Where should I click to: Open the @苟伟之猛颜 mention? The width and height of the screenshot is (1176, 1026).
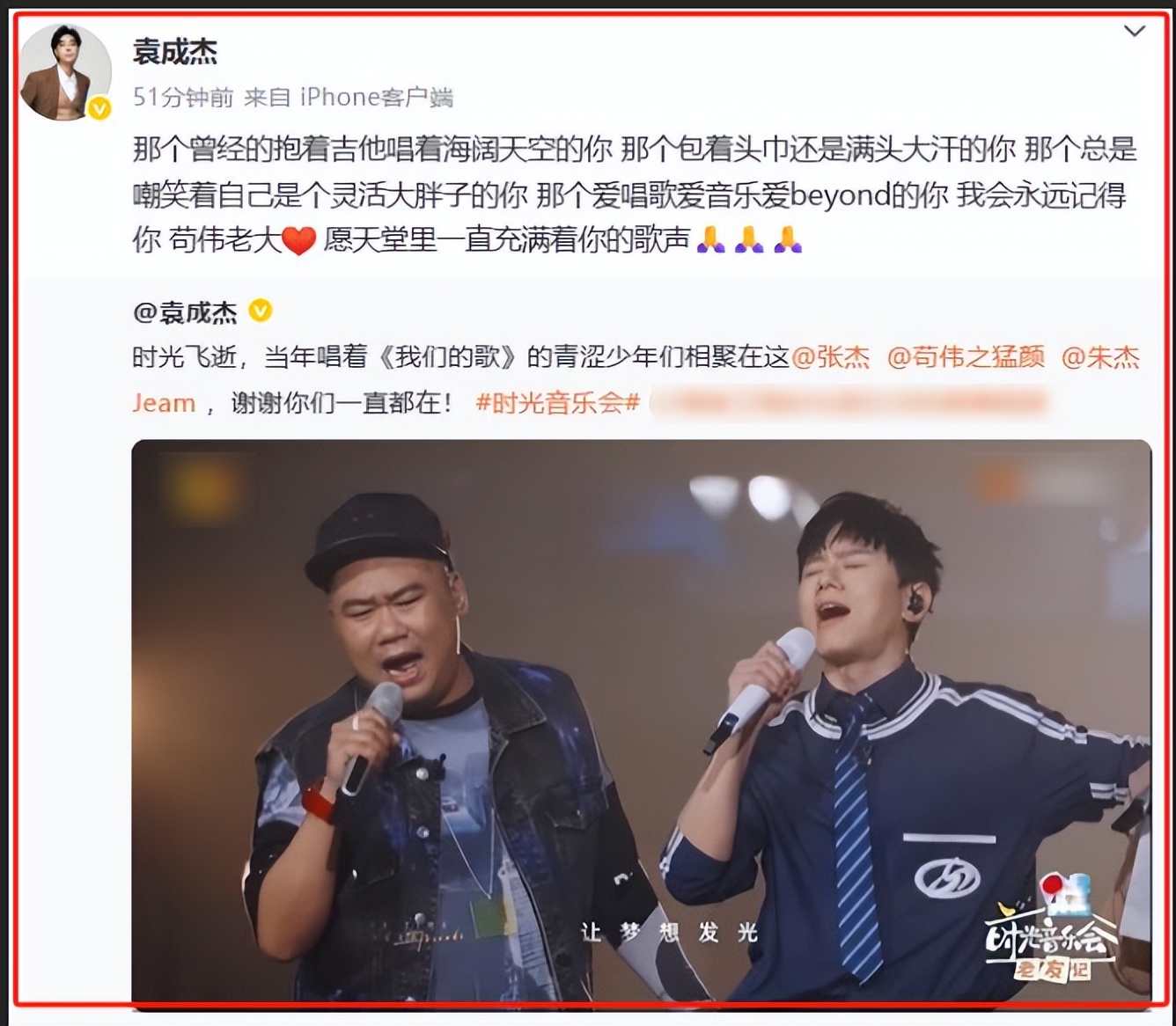click(966, 356)
